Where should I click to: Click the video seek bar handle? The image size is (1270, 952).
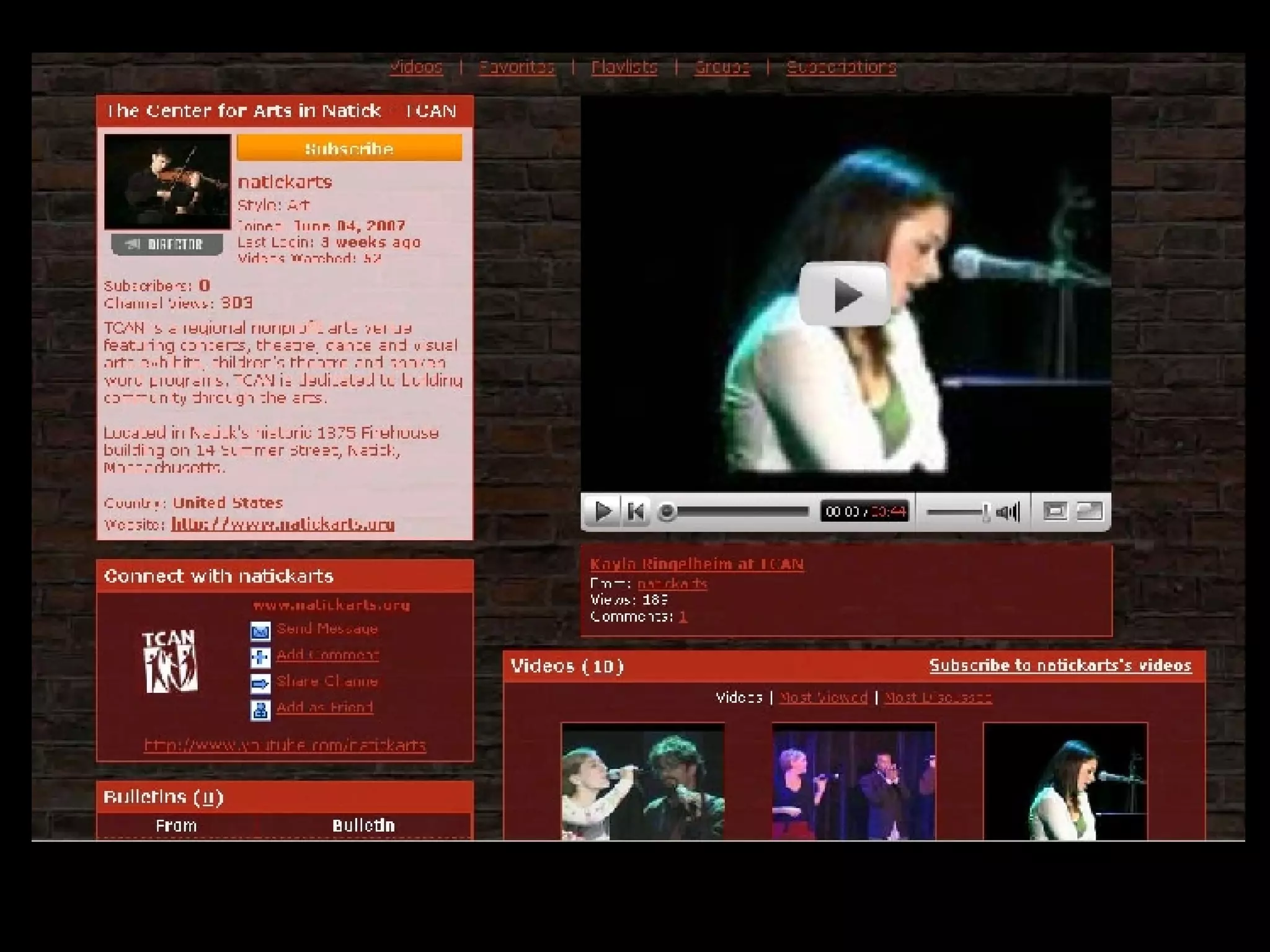coord(667,512)
